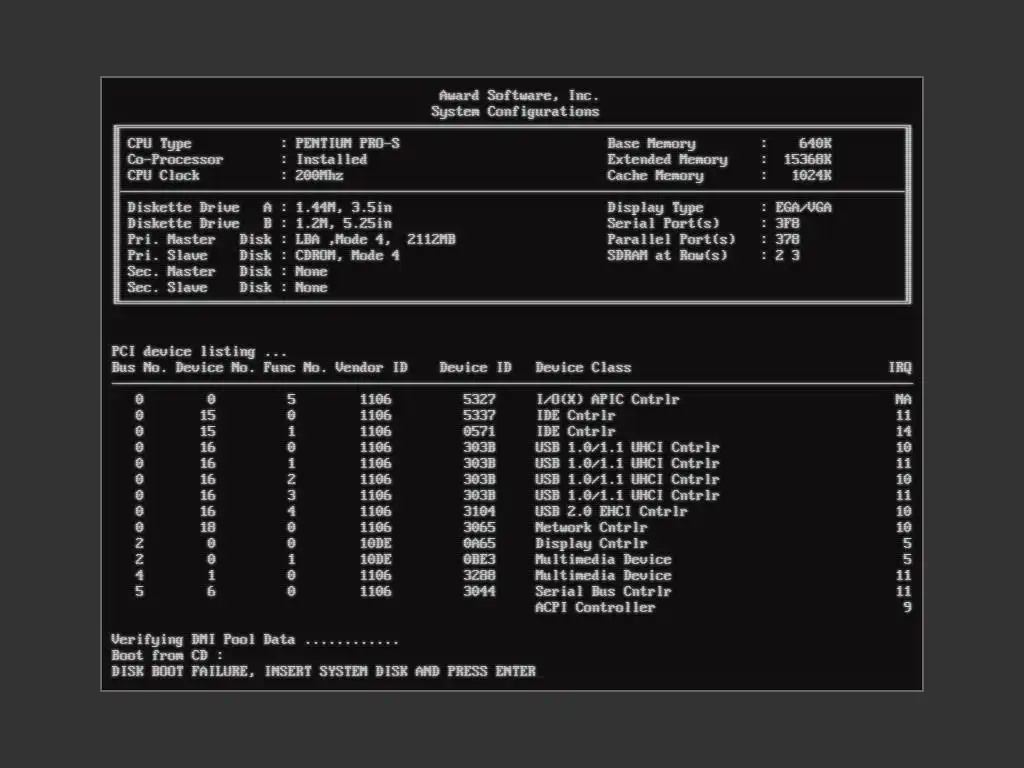
Task: Click the 'Co-Processor' label
Action: tap(175, 159)
